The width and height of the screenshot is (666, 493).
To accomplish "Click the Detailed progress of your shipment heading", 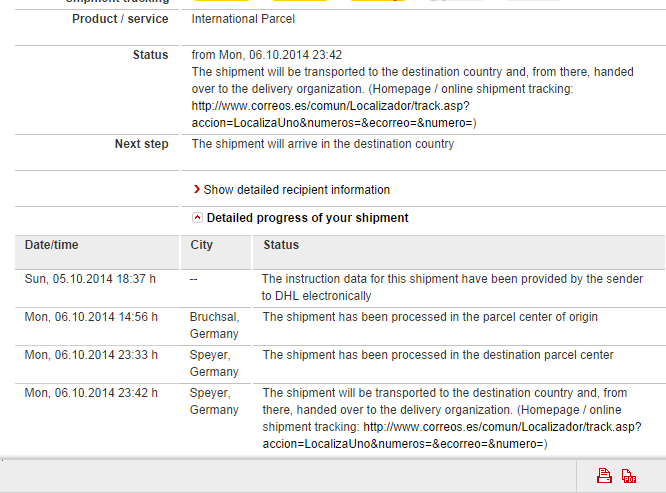I will tap(307, 218).
